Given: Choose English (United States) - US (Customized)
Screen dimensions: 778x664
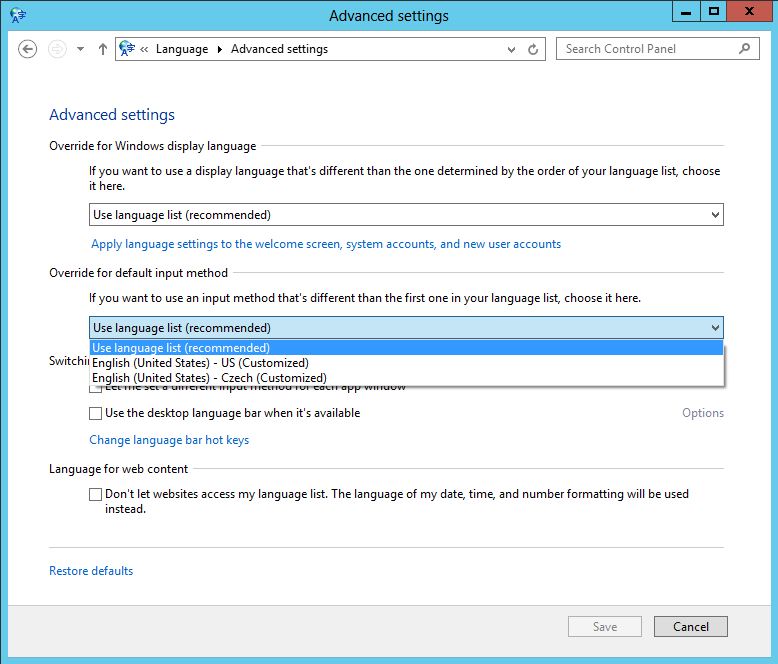Looking at the screenshot, I should [406, 363].
